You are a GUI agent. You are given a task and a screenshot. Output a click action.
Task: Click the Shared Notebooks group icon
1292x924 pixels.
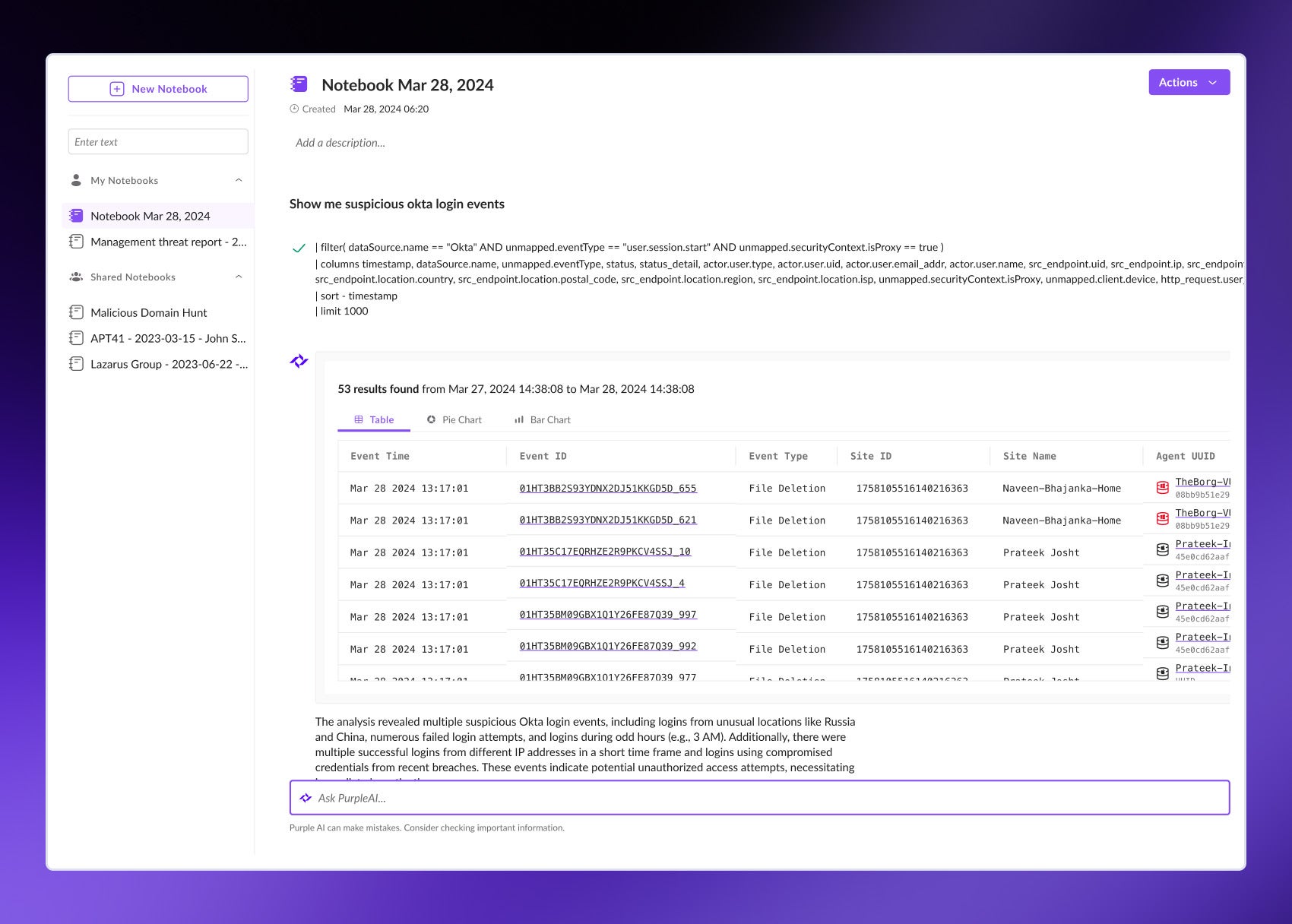(76, 277)
